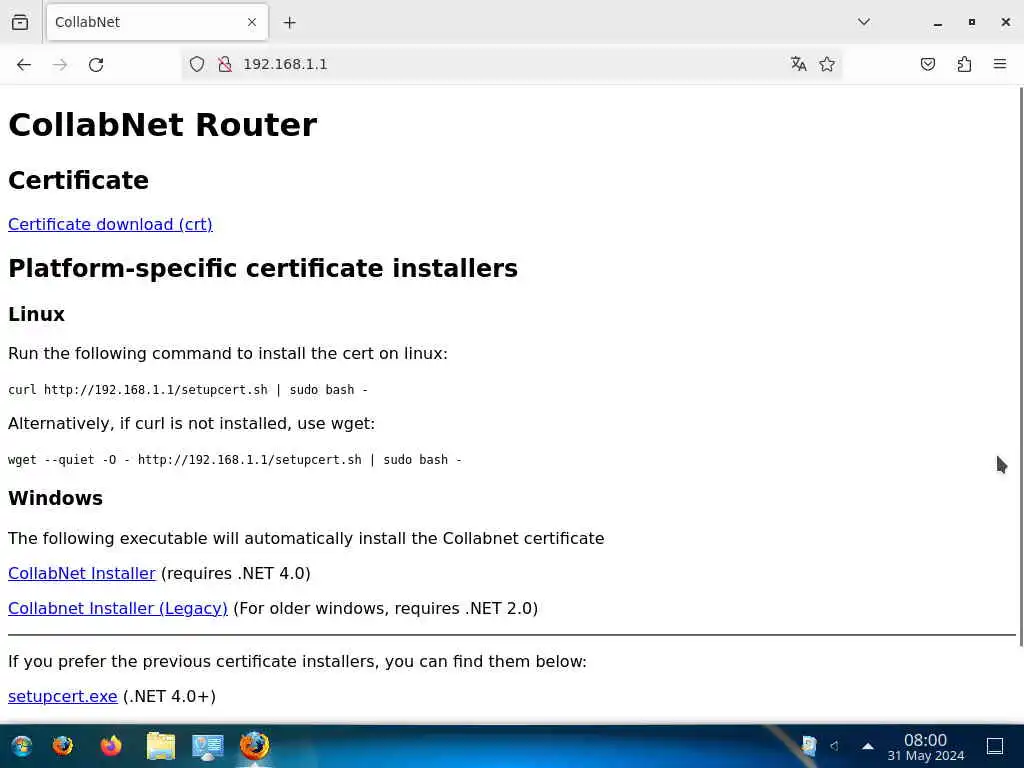Click the system tray document icon
This screenshot has width=1024, height=768.
(808, 746)
